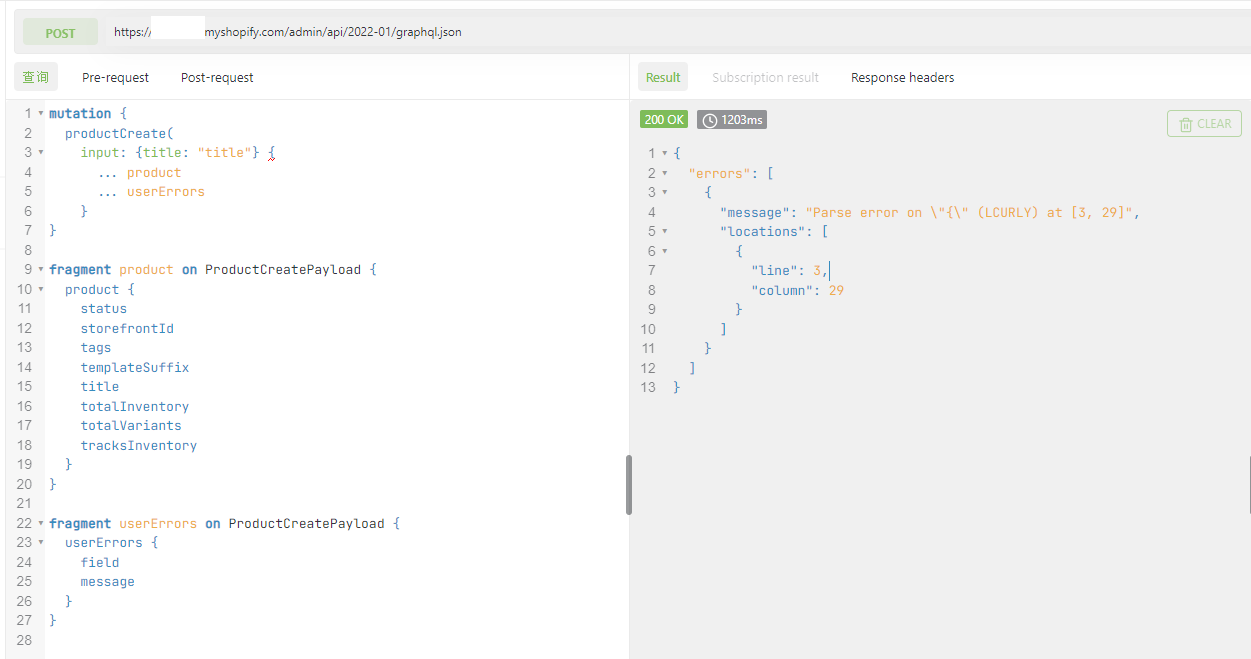Collapse the fragment userErrors definition on line 22

point(40,524)
